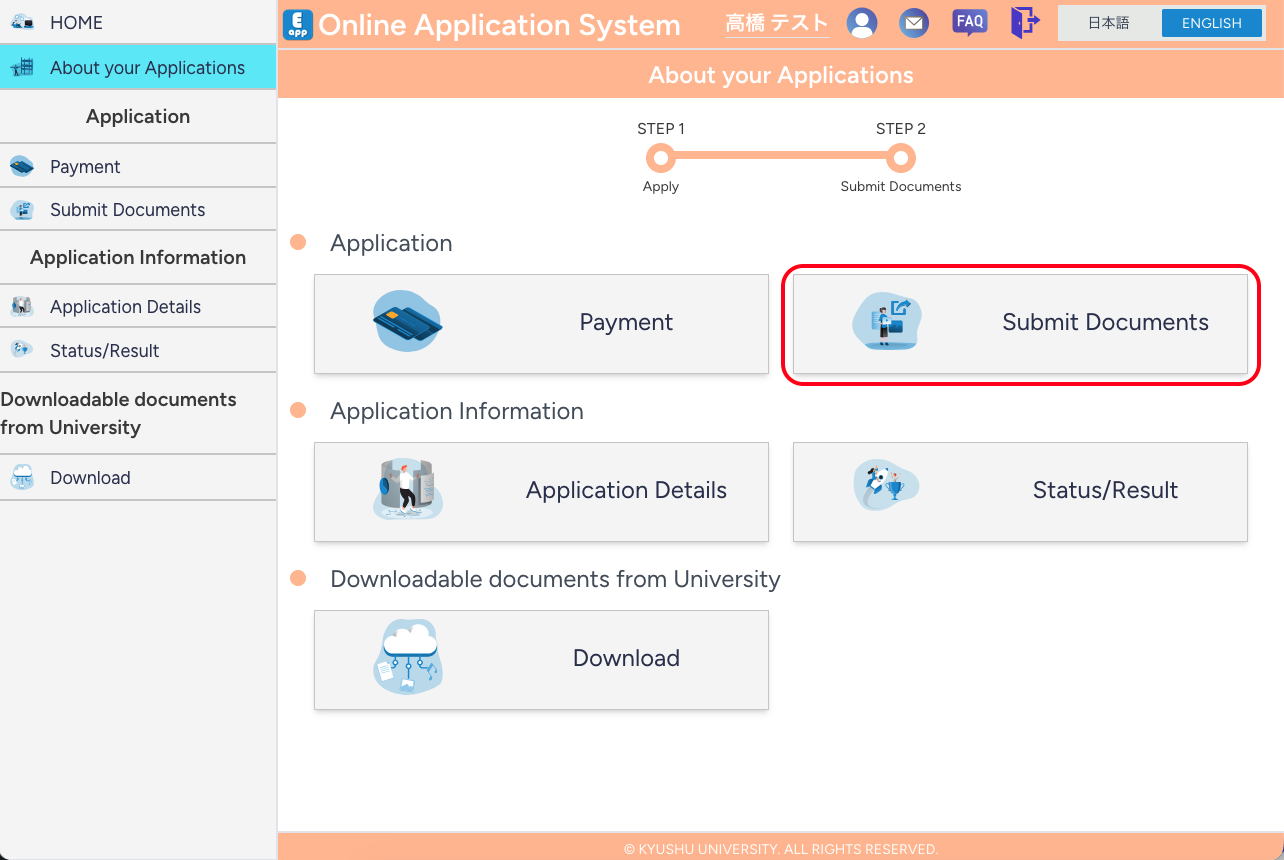Click the STEP 2 progress marker

coord(900,157)
